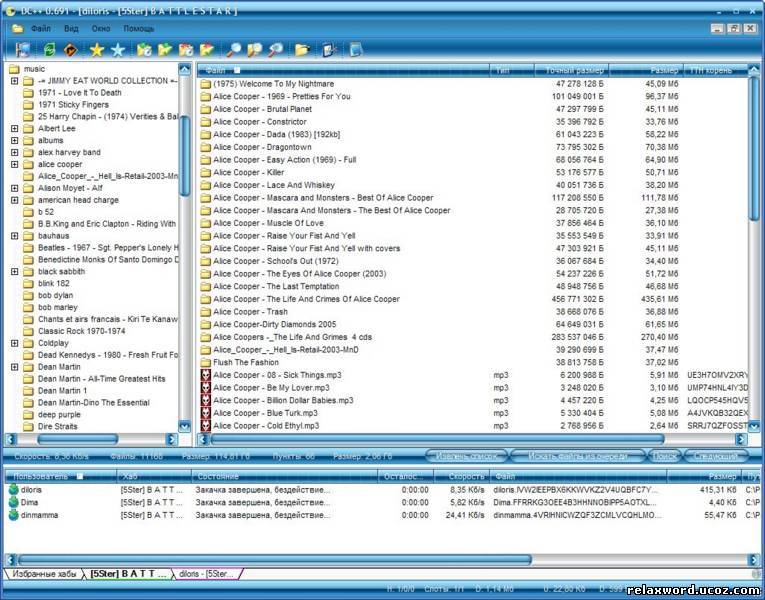
Task: Switch to the Избранные хабы tab
Action: [x=45, y=574]
